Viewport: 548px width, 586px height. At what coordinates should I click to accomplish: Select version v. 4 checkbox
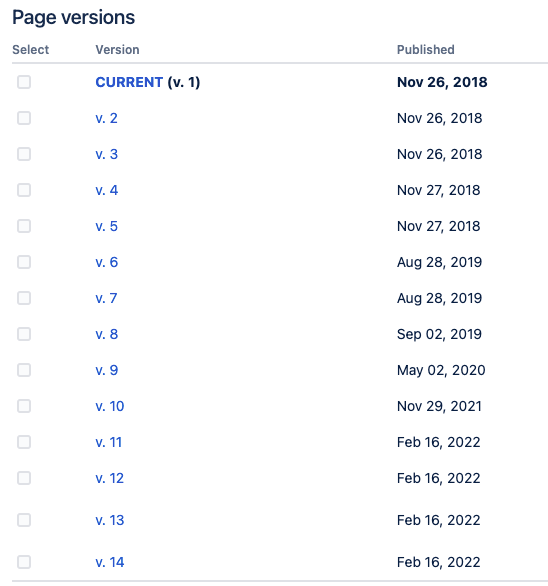[x=24, y=190]
